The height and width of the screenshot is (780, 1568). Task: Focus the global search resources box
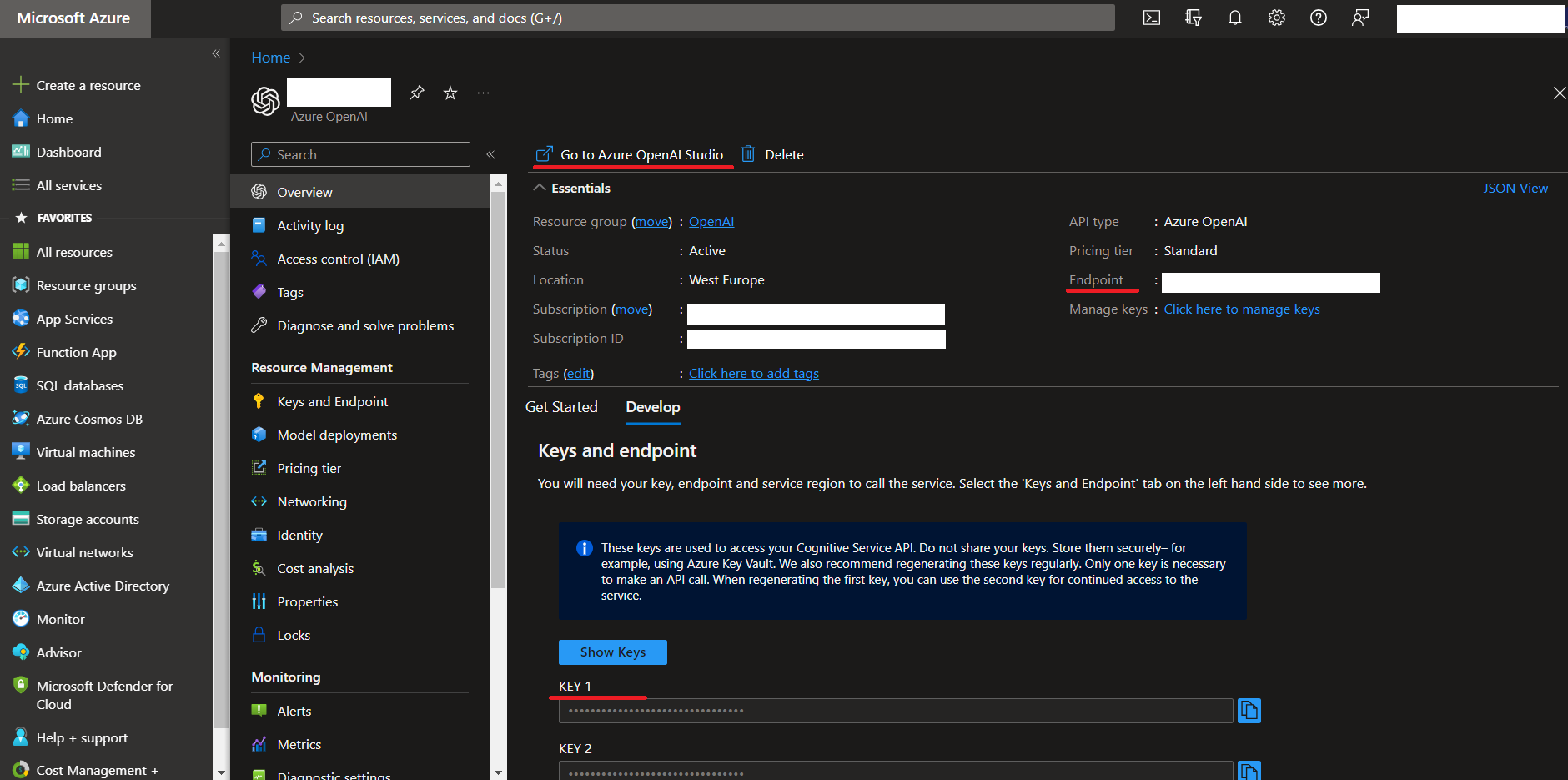[x=698, y=18]
